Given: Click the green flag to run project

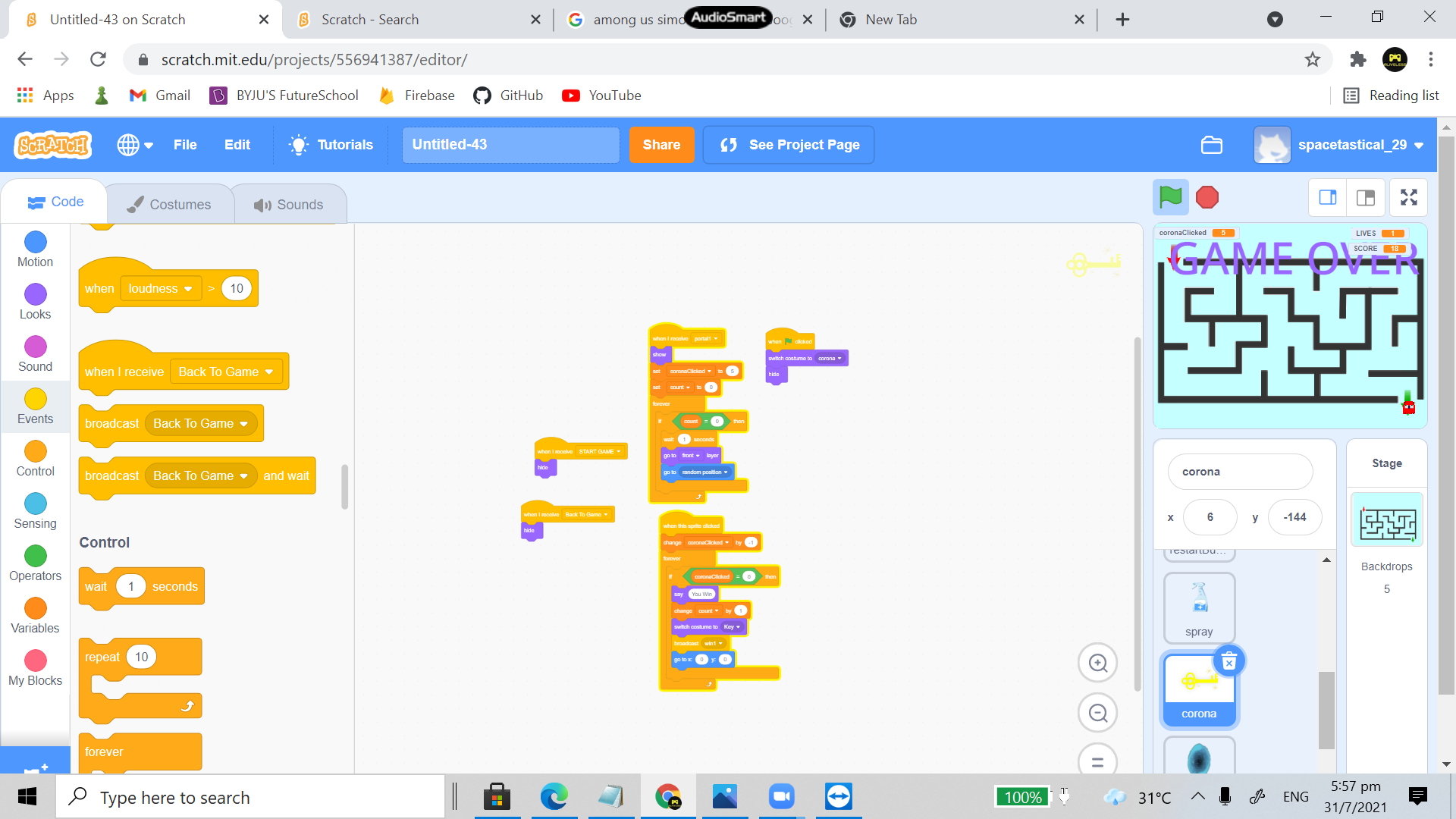Looking at the screenshot, I should pyautogui.click(x=1170, y=198).
